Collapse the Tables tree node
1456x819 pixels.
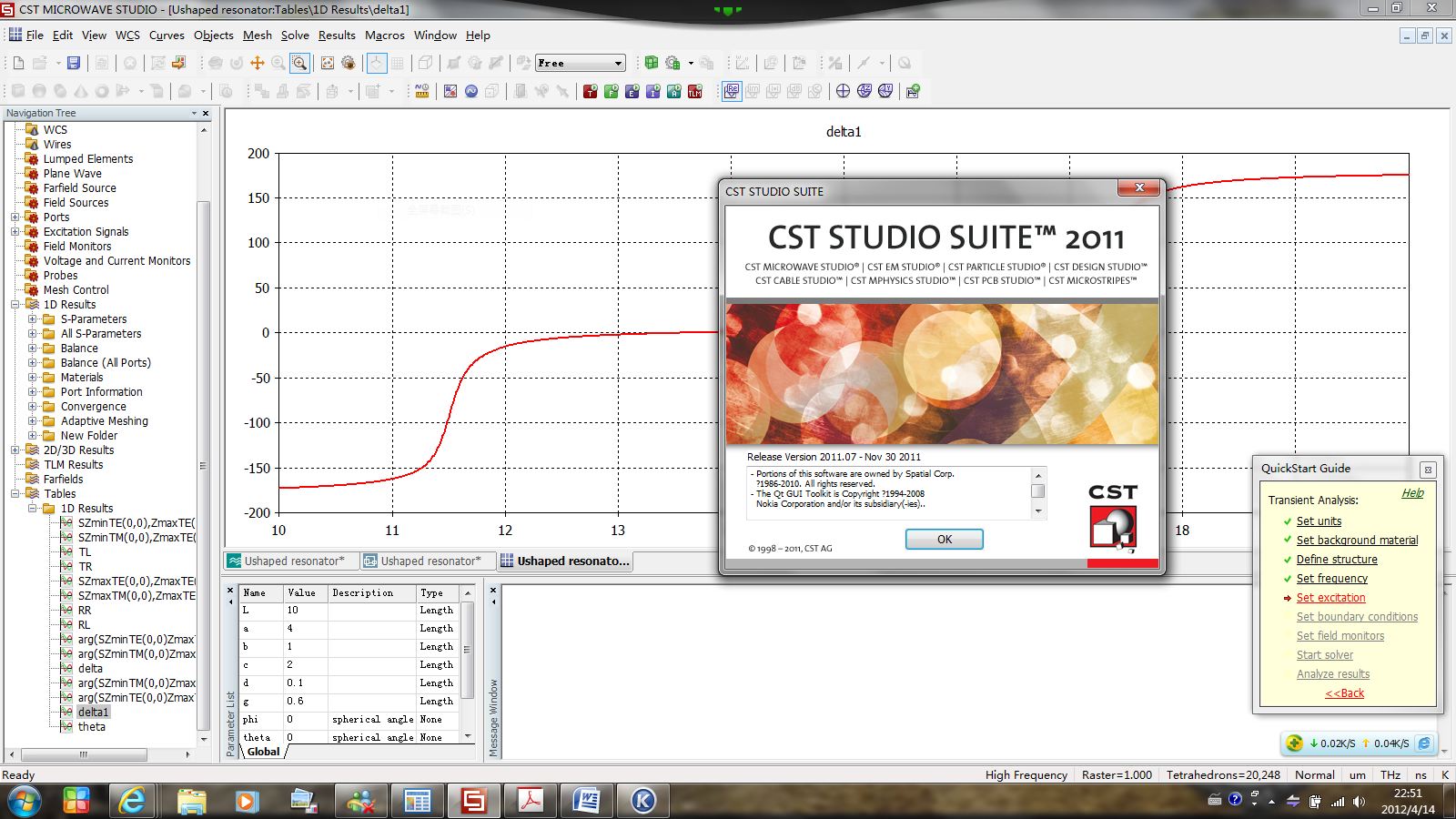click(15, 494)
